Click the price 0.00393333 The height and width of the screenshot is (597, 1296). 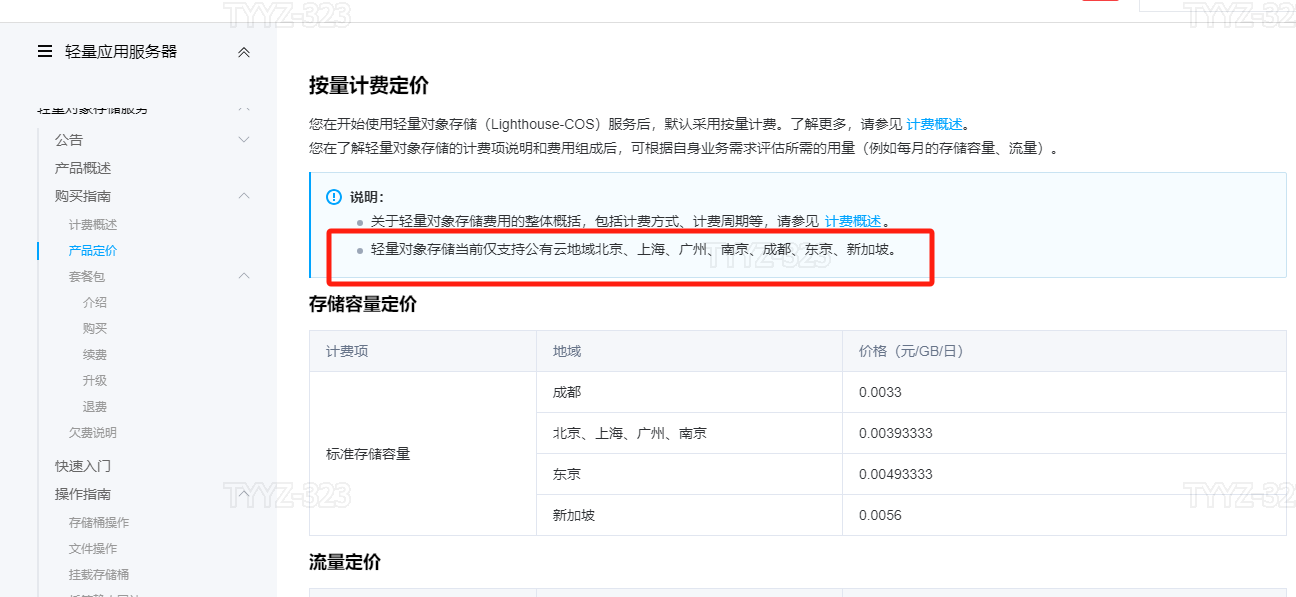896,433
